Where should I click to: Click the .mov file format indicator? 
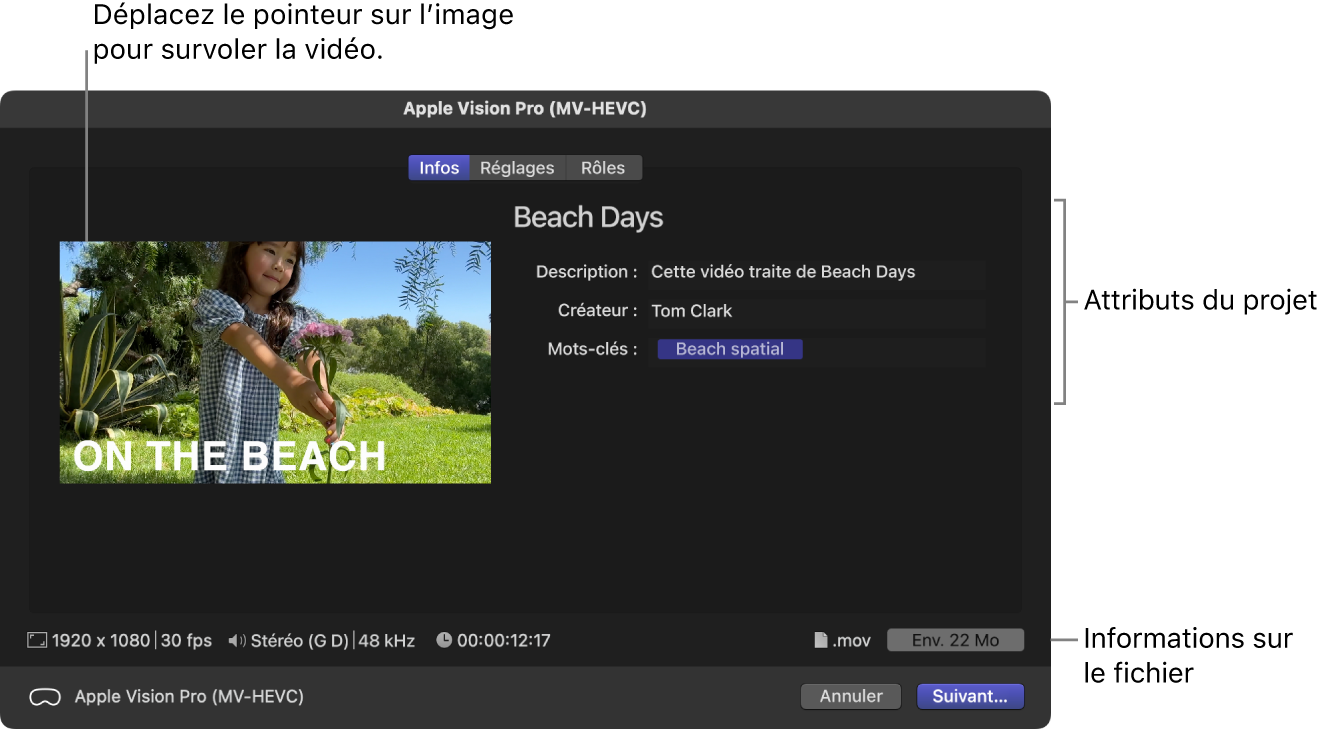[x=849, y=641]
